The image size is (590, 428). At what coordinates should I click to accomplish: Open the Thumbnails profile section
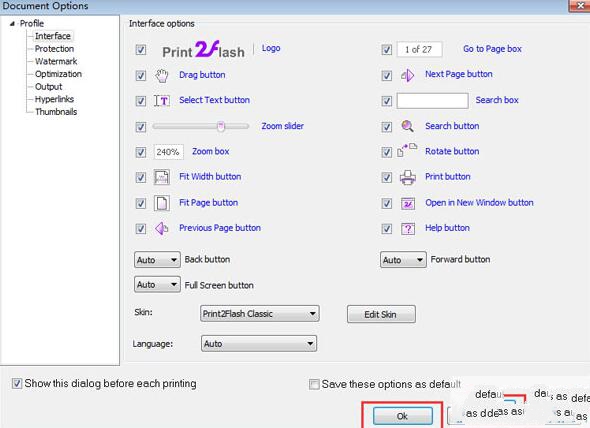56,112
